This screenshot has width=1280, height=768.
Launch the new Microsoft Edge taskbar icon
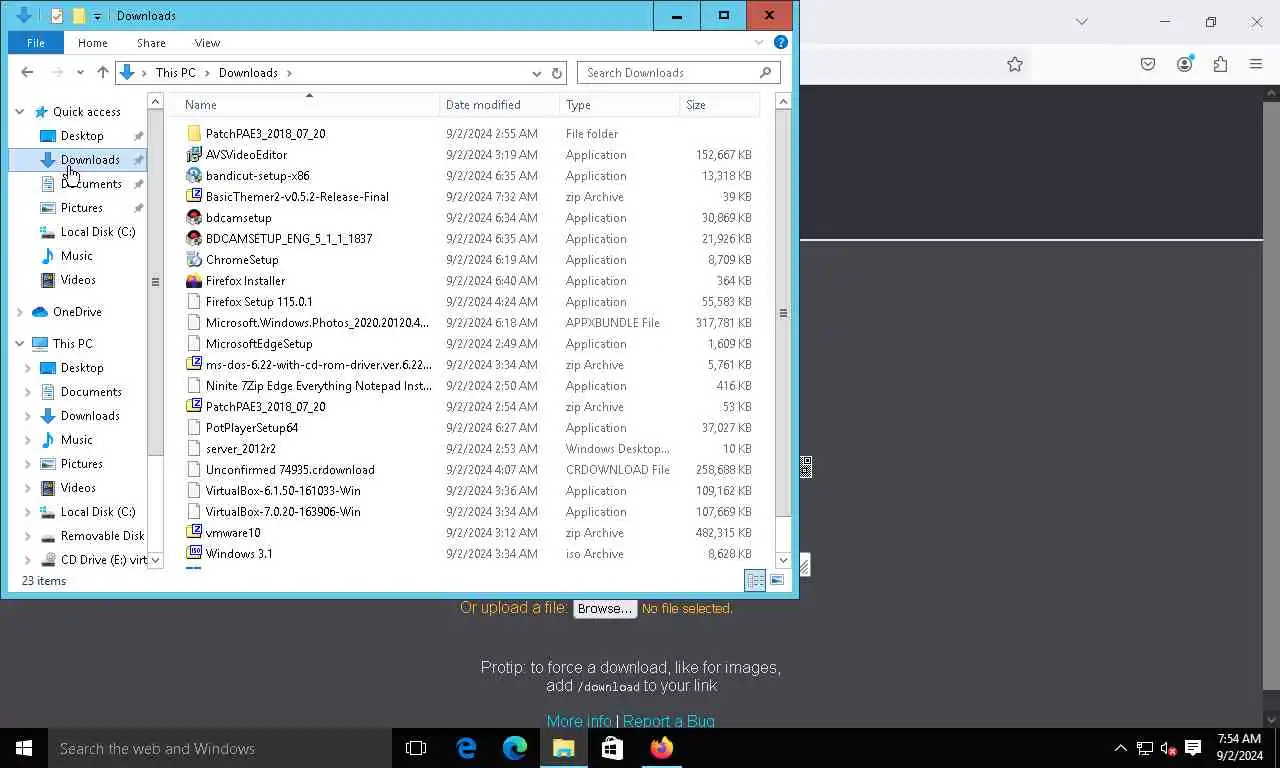(x=515, y=748)
